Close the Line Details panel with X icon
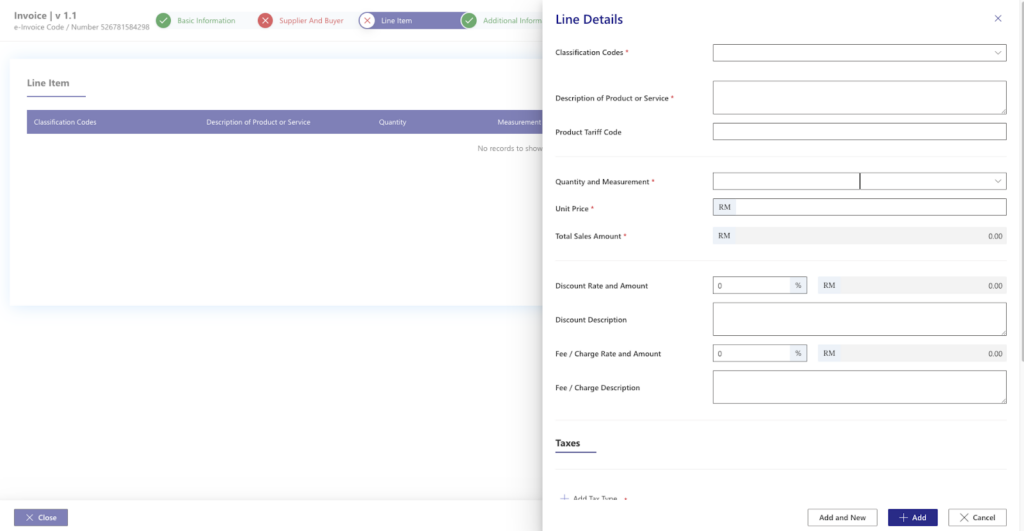This screenshot has width=1024, height=531. tap(997, 19)
